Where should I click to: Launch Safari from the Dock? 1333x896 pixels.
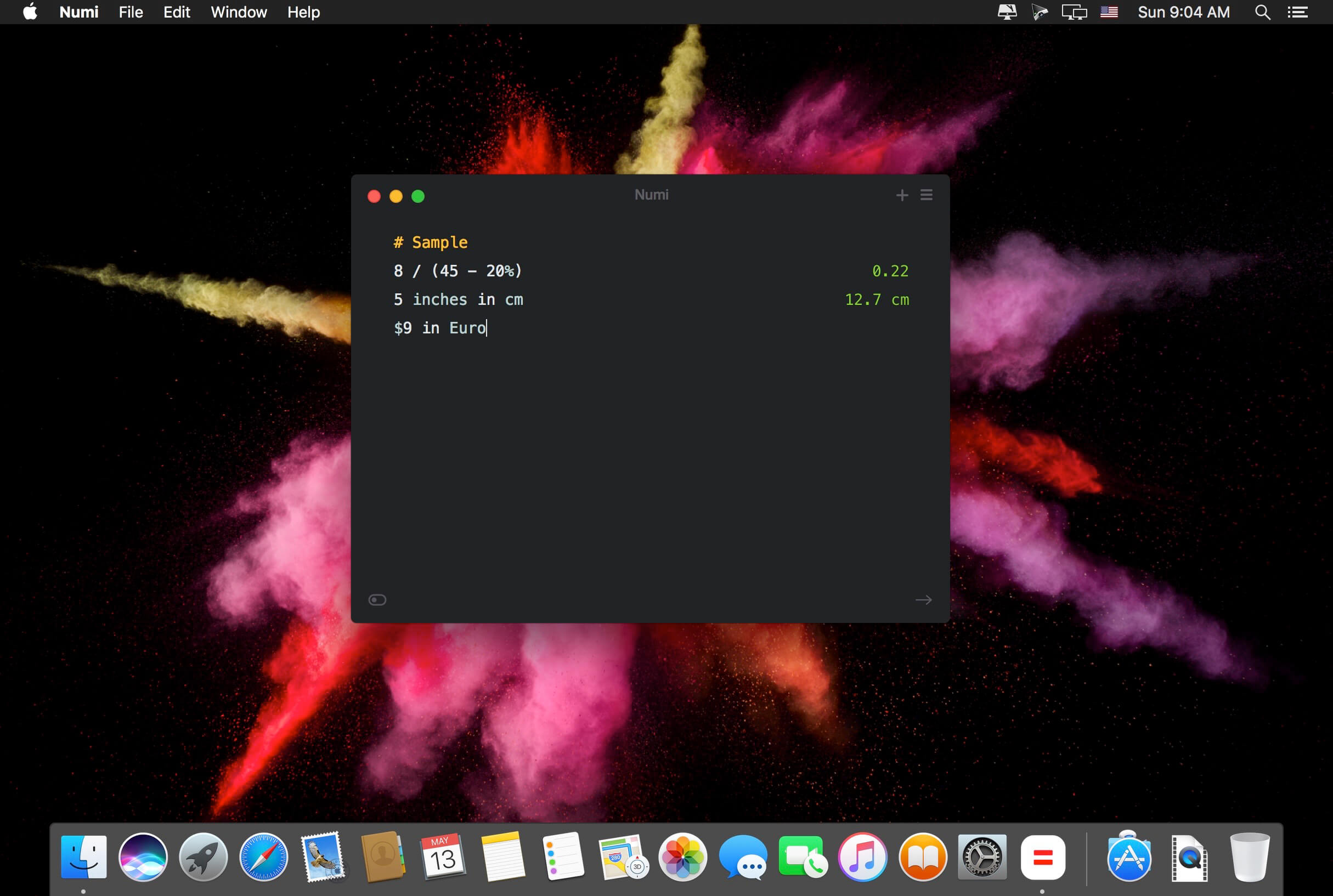tap(263, 857)
